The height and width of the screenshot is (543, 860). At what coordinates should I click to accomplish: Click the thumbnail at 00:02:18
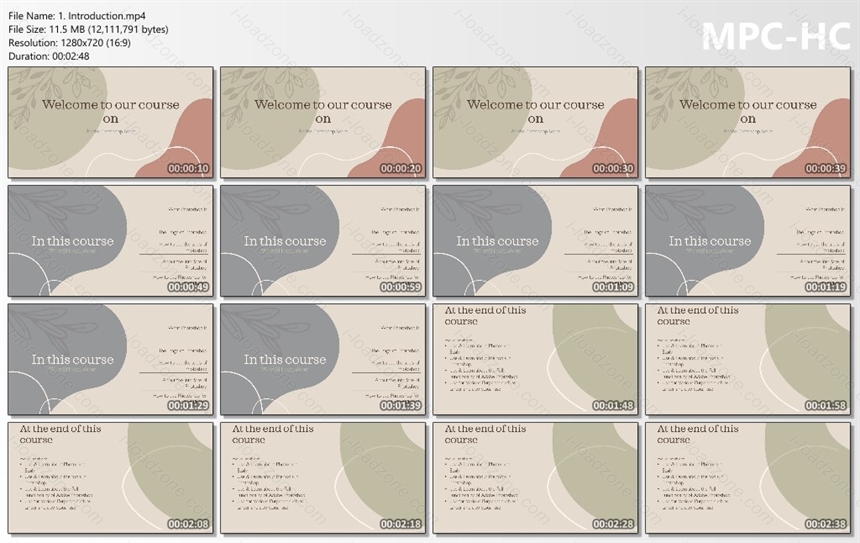323,478
